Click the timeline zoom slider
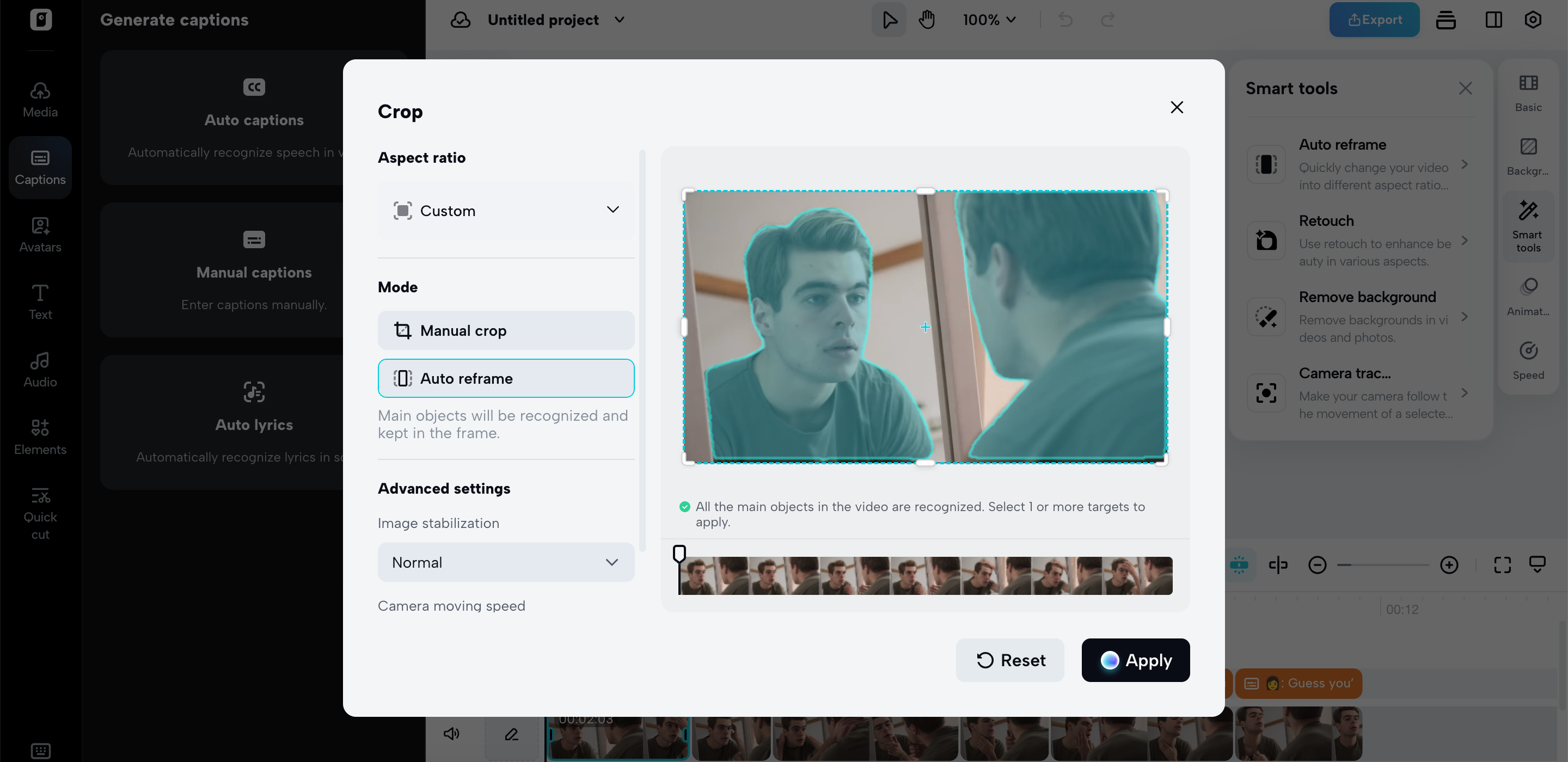Viewport: 1568px width, 762px height. pyautogui.click(x=1382, y=565)
